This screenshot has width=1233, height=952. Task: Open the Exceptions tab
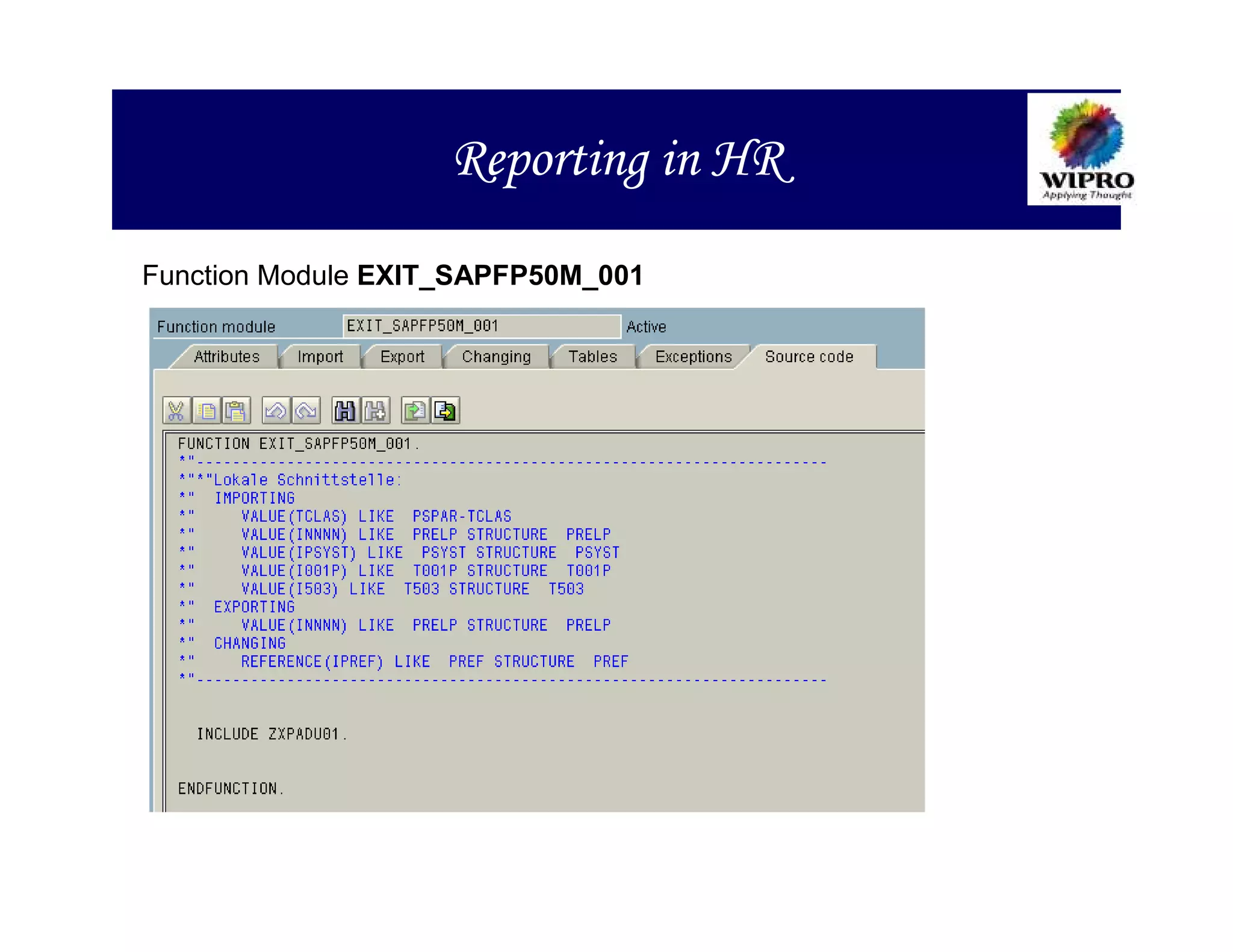pos(693,357)
